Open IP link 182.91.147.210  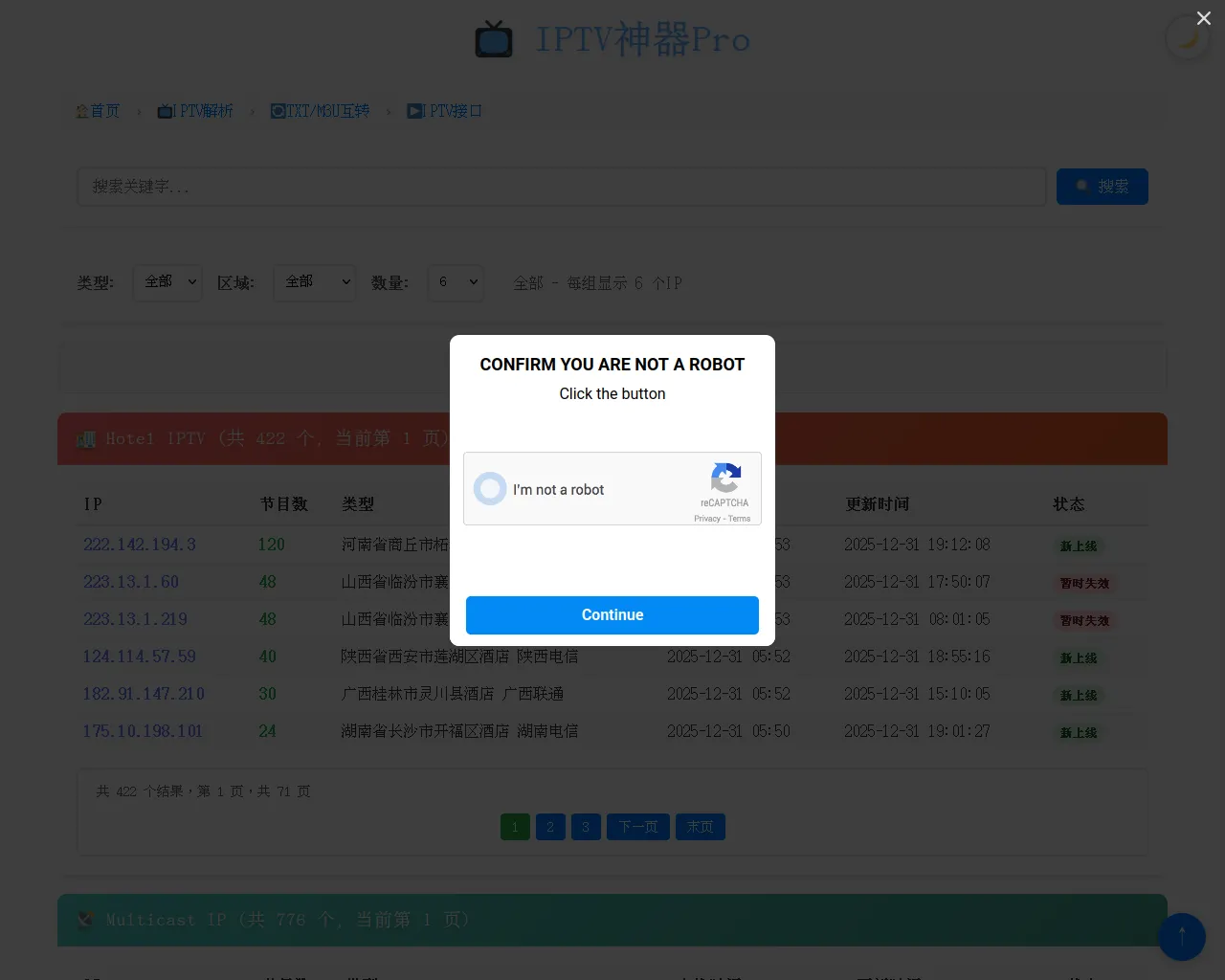coord(144,694)
